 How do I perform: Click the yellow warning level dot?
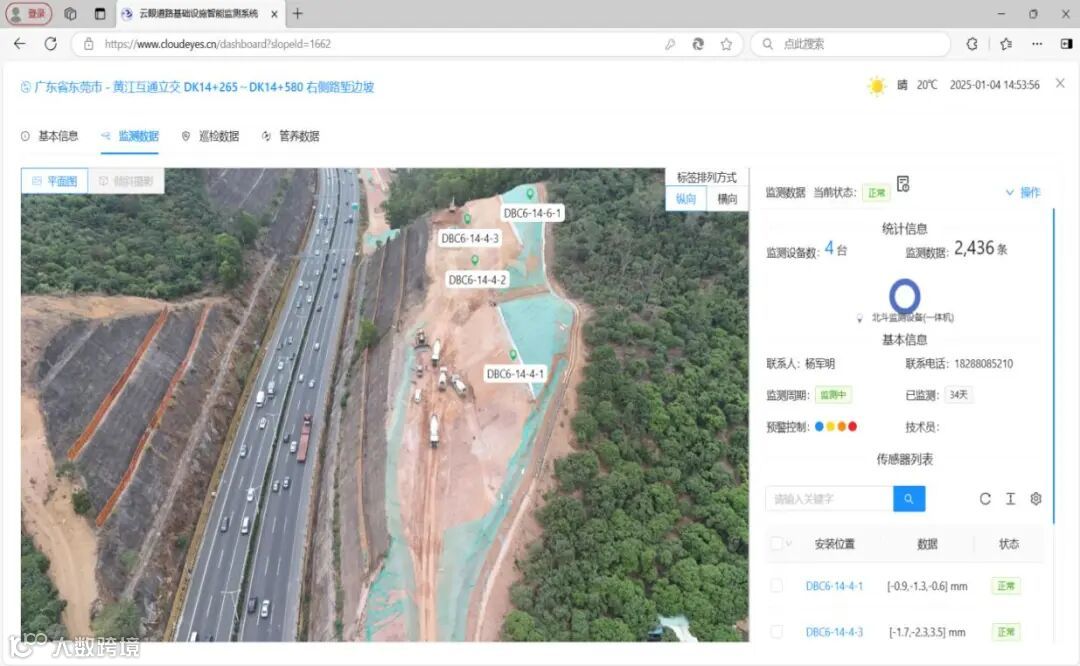tap(830, 426)
